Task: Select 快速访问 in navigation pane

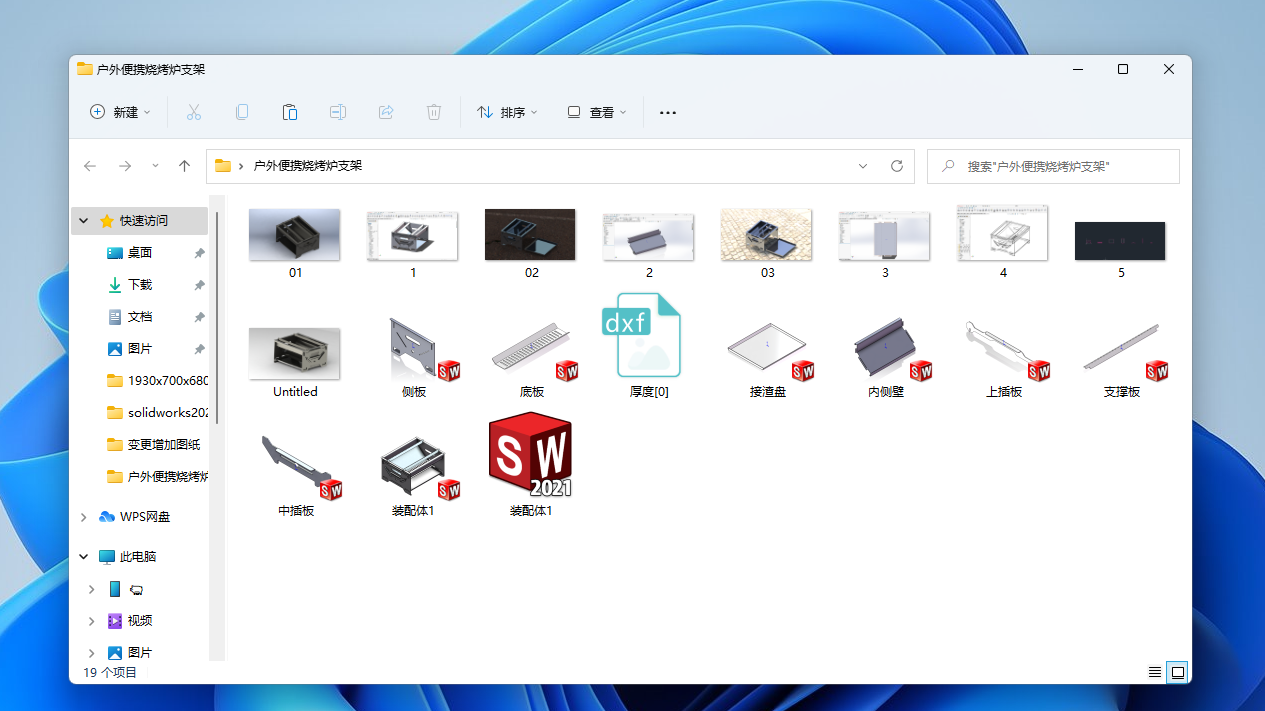Action: pos(139,221)
